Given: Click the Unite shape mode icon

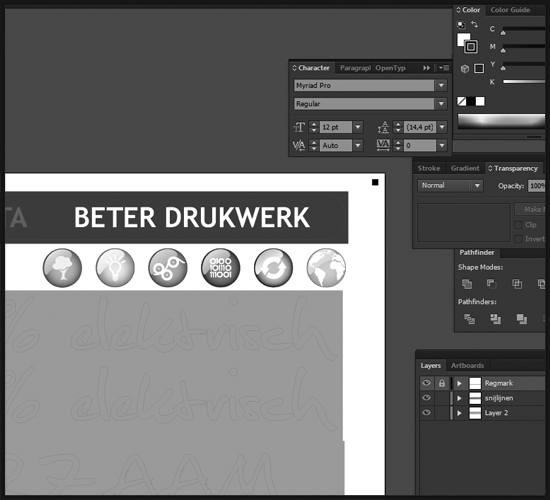Looking at the screenshot, I should [x=467, y=284].
